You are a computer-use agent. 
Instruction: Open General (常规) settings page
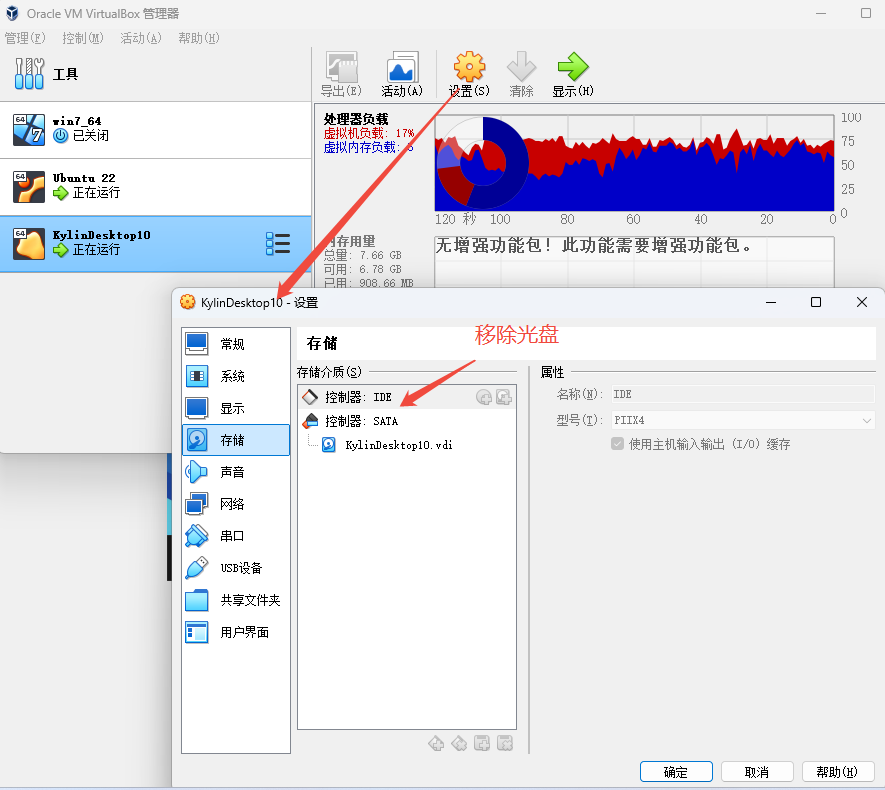(236, 344)
